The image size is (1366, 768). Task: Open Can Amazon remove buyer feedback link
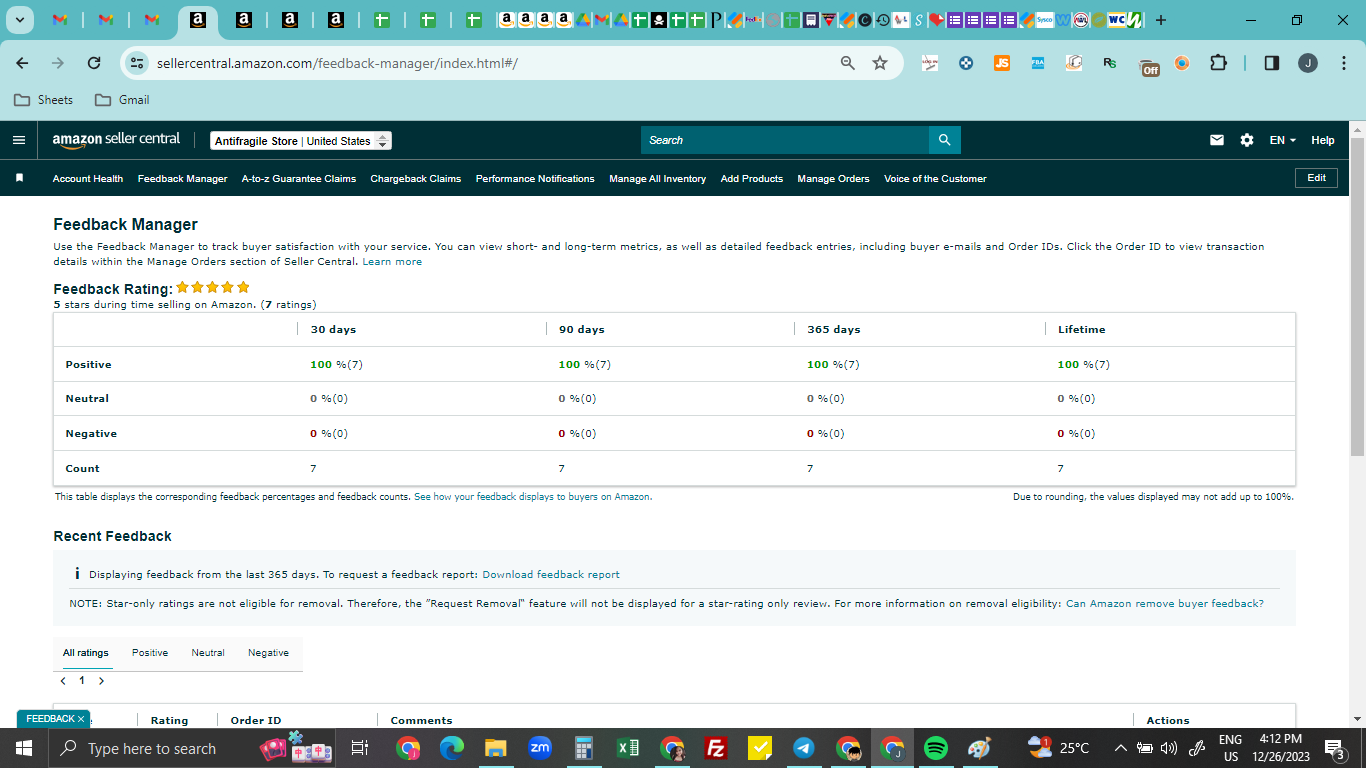(x=1165, y=603)
